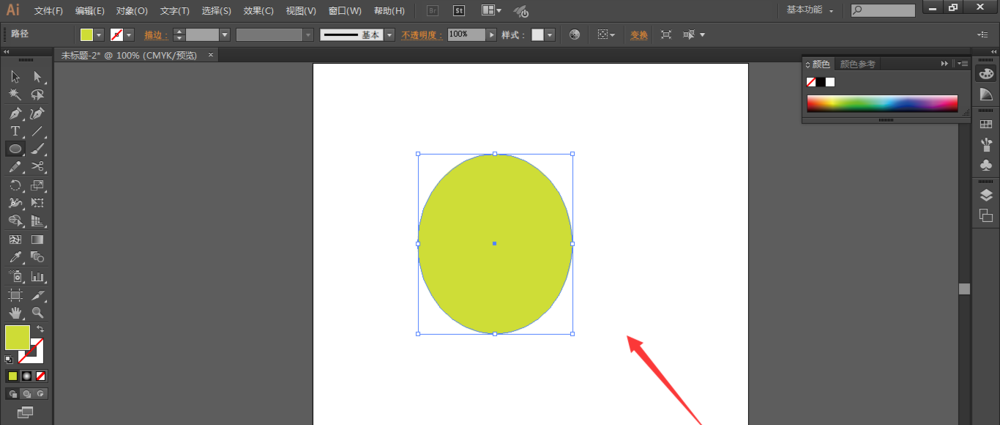Select the Lasso tool

click(x=38, y=95)
